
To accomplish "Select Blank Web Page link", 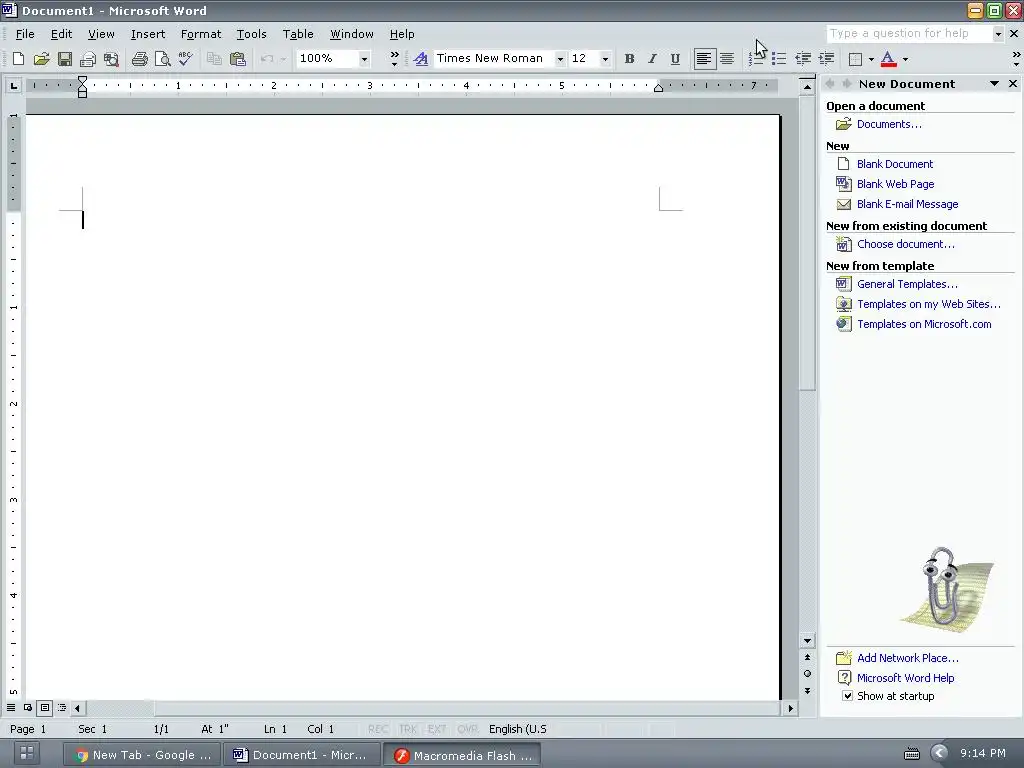I will tap(895, 184).
